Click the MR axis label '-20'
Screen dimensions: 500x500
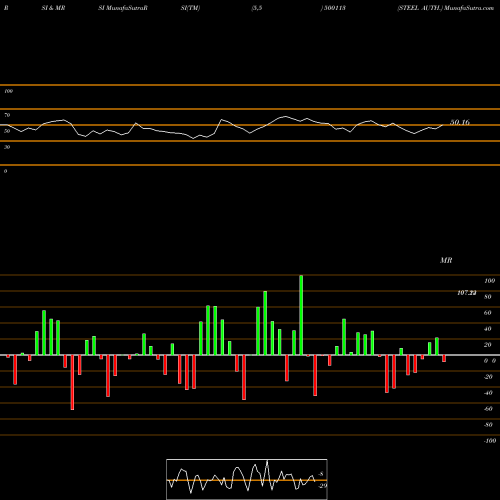[488, 377]
